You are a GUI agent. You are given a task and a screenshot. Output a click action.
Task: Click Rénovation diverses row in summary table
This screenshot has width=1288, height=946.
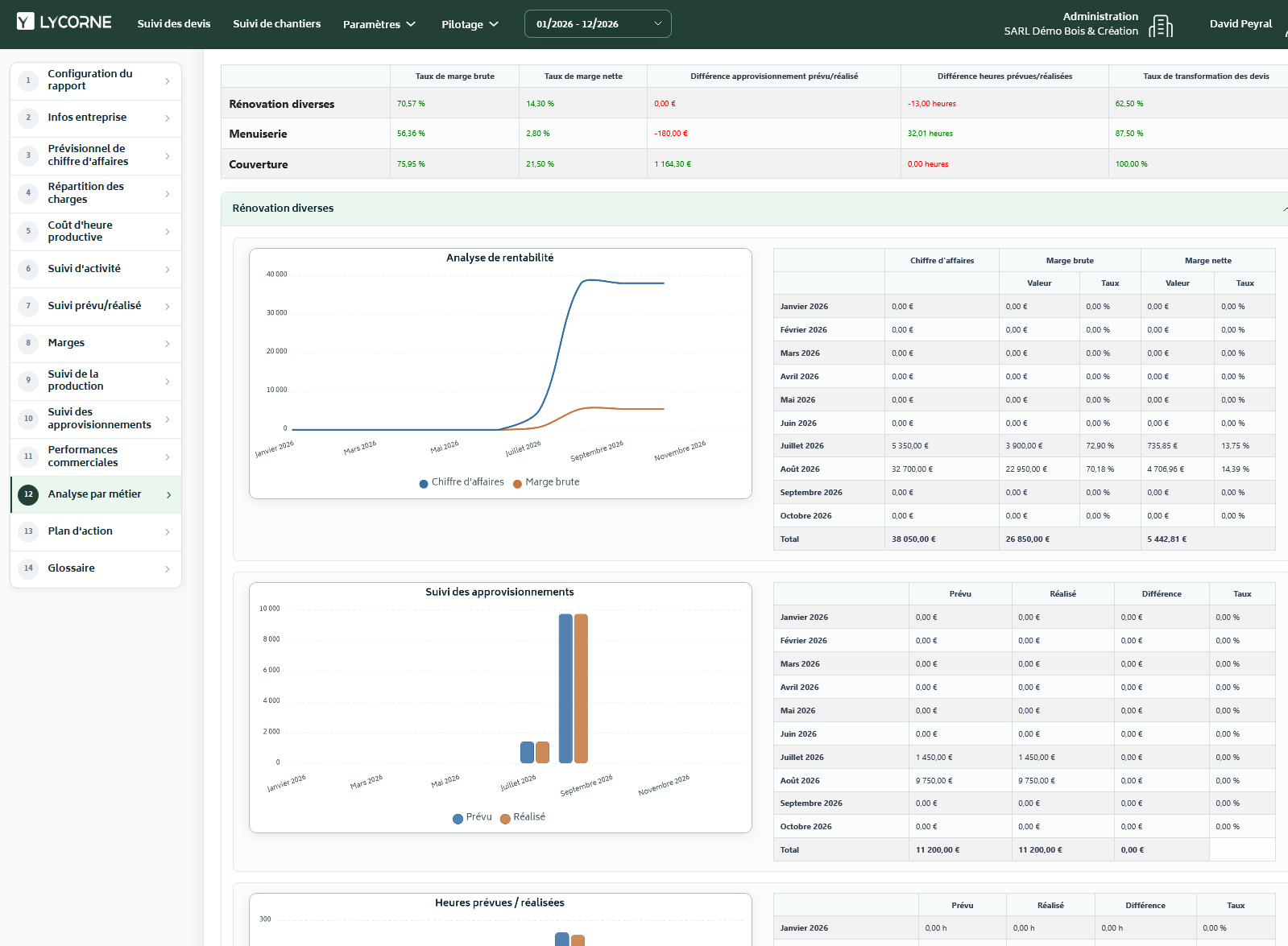click(x=754, y=103)
